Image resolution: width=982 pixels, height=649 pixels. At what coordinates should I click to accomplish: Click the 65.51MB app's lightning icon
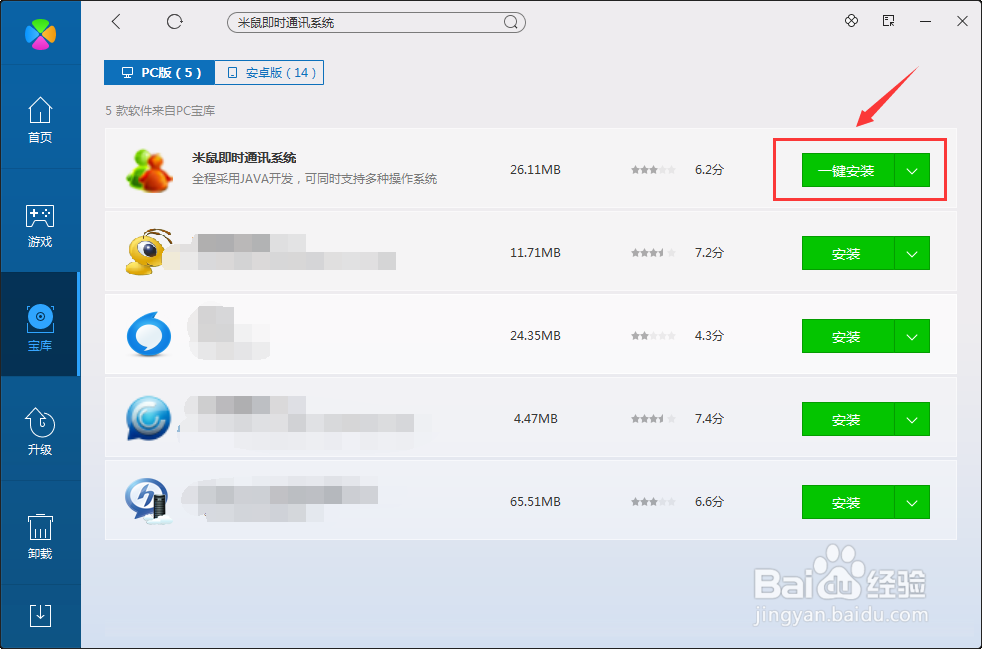(148, 501)
